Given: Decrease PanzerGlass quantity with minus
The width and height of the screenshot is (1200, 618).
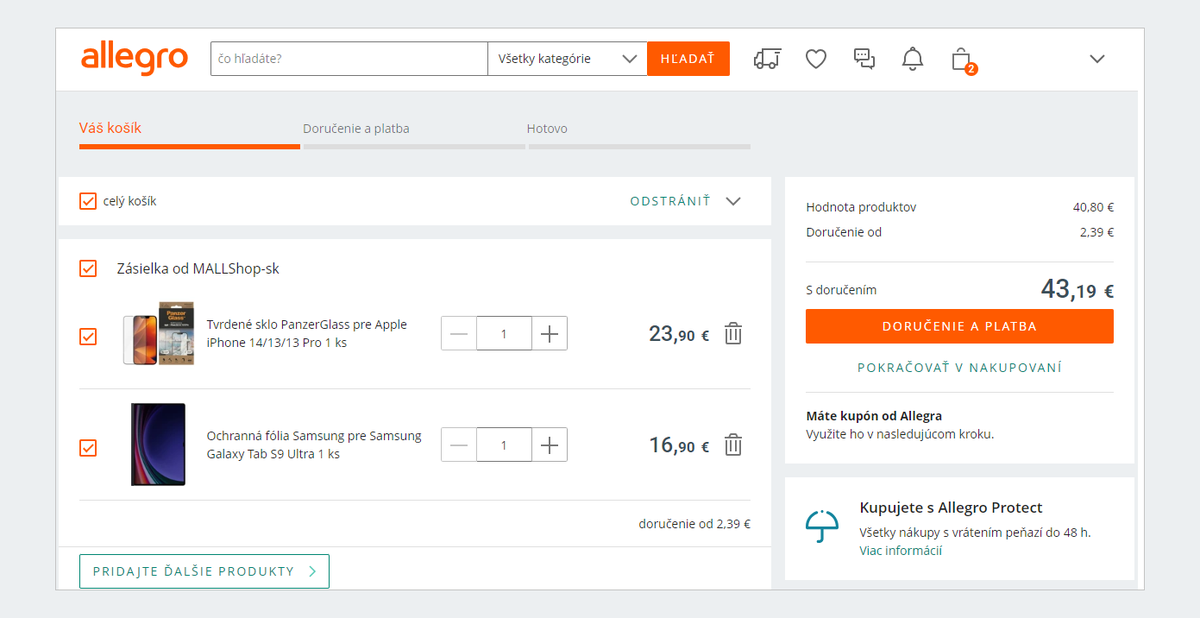Looking at the screenshot, I should [459, 334].
